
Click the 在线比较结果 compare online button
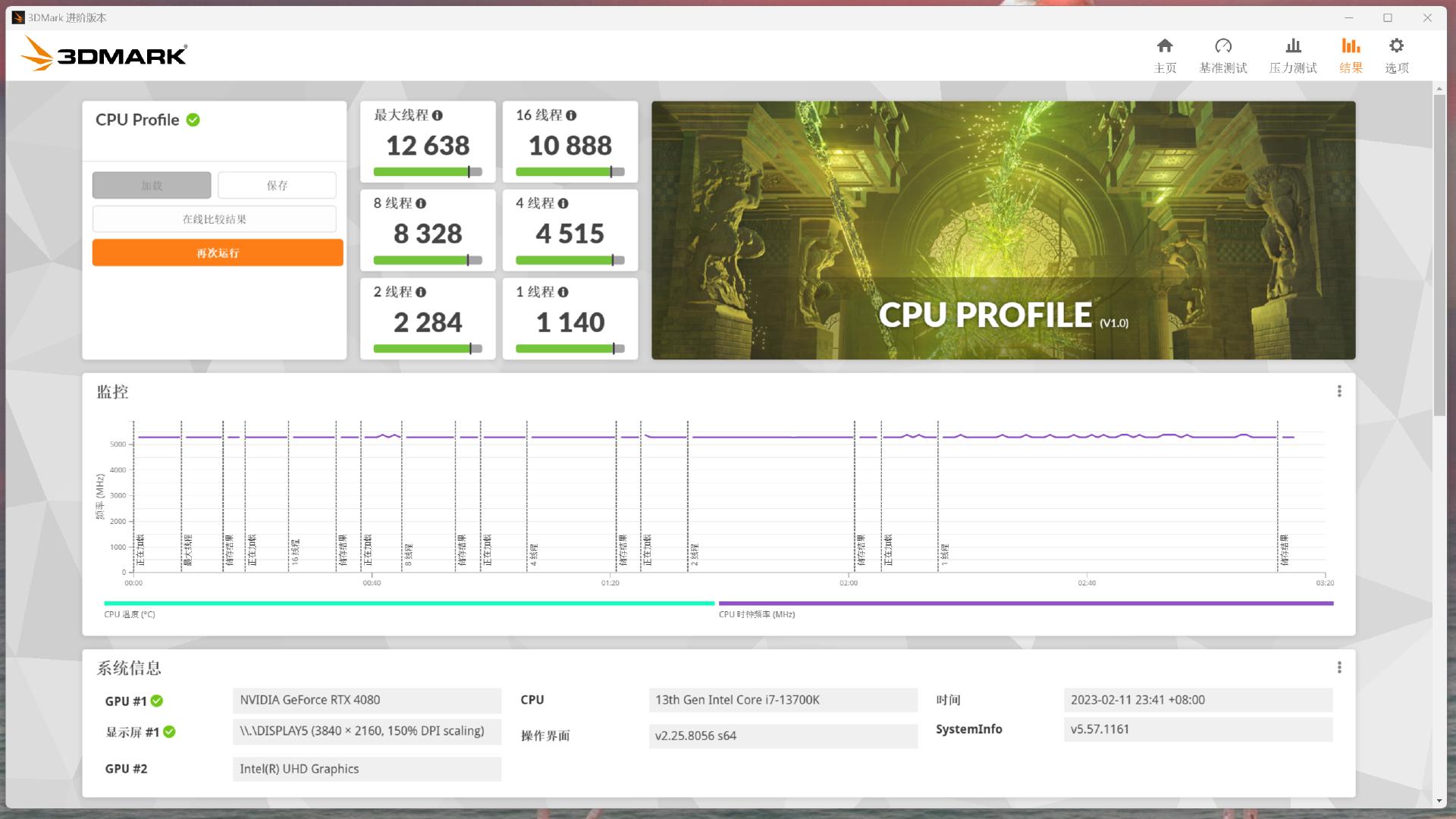click(215, 219)
